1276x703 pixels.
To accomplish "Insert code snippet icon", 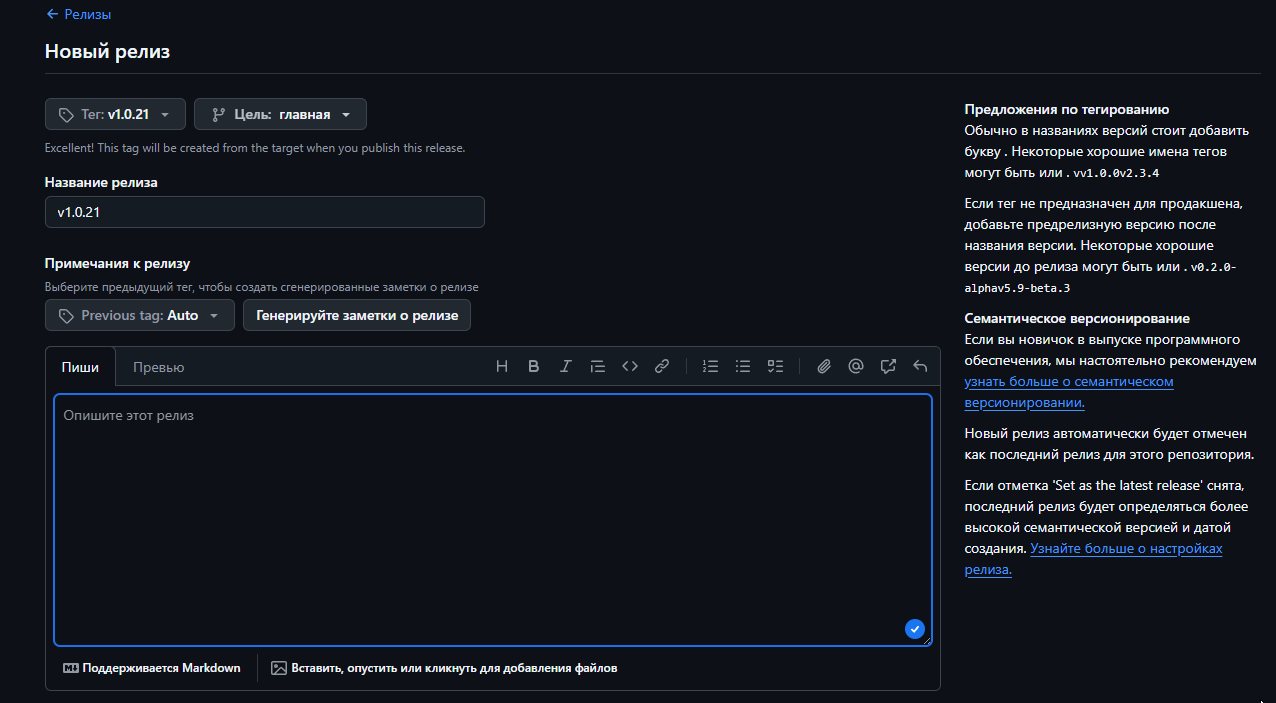I will coord(630,367).
